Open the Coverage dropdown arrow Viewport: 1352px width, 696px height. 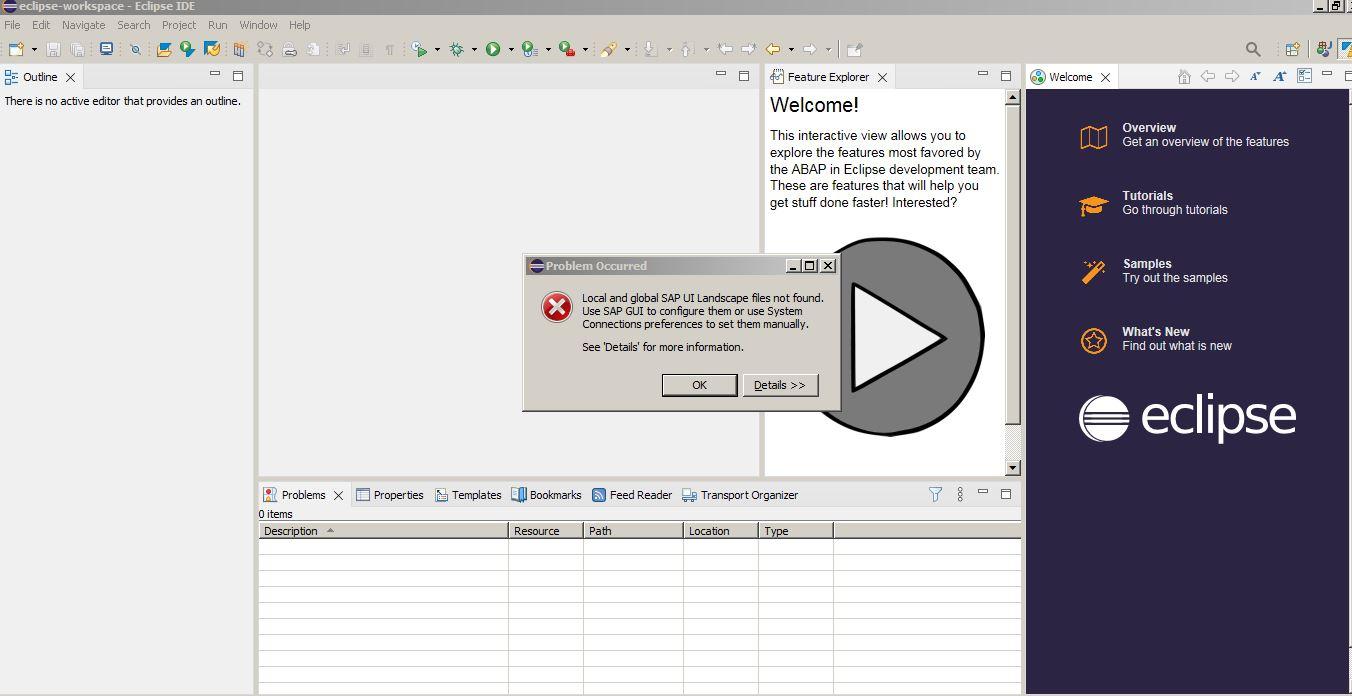(548, 49)
